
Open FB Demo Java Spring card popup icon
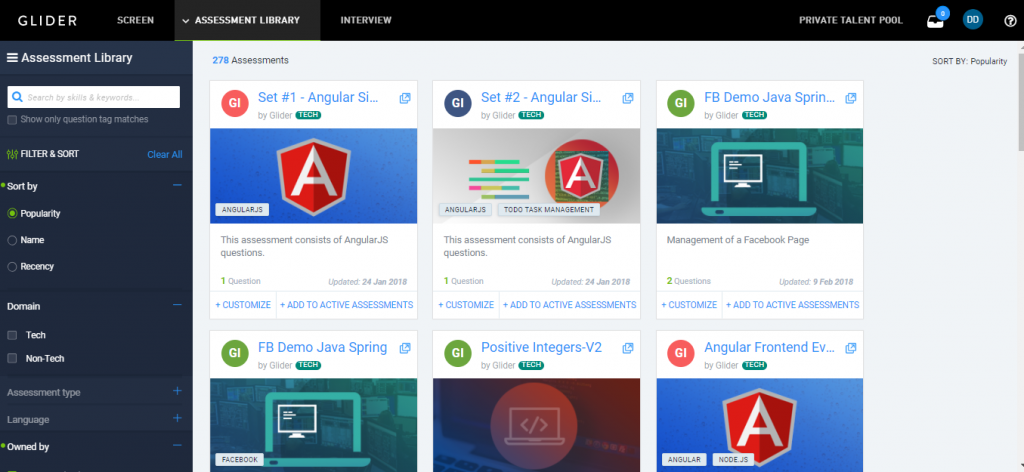(x=405, y=348)
